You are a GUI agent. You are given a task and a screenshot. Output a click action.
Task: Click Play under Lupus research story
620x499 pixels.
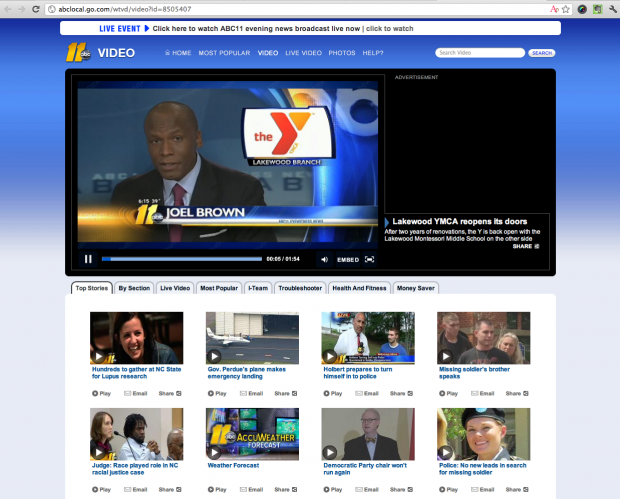click(x=102, y=393)
